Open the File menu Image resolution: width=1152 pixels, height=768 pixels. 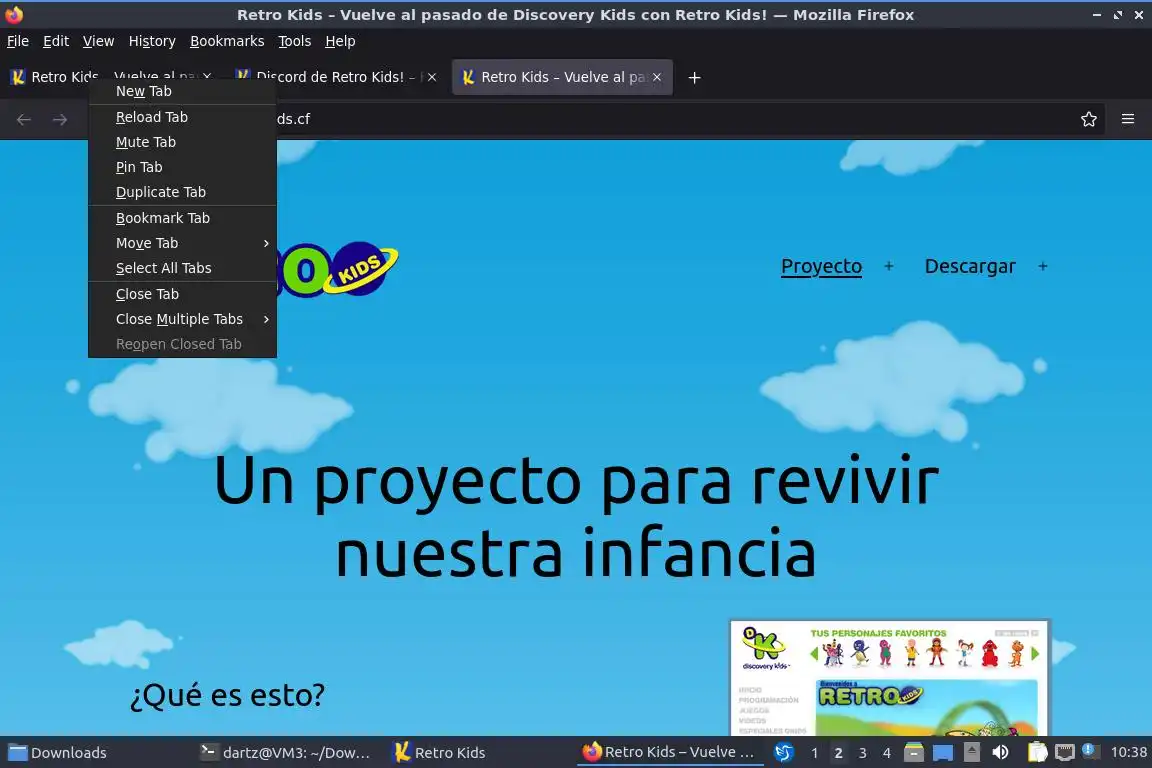point(18,41)
